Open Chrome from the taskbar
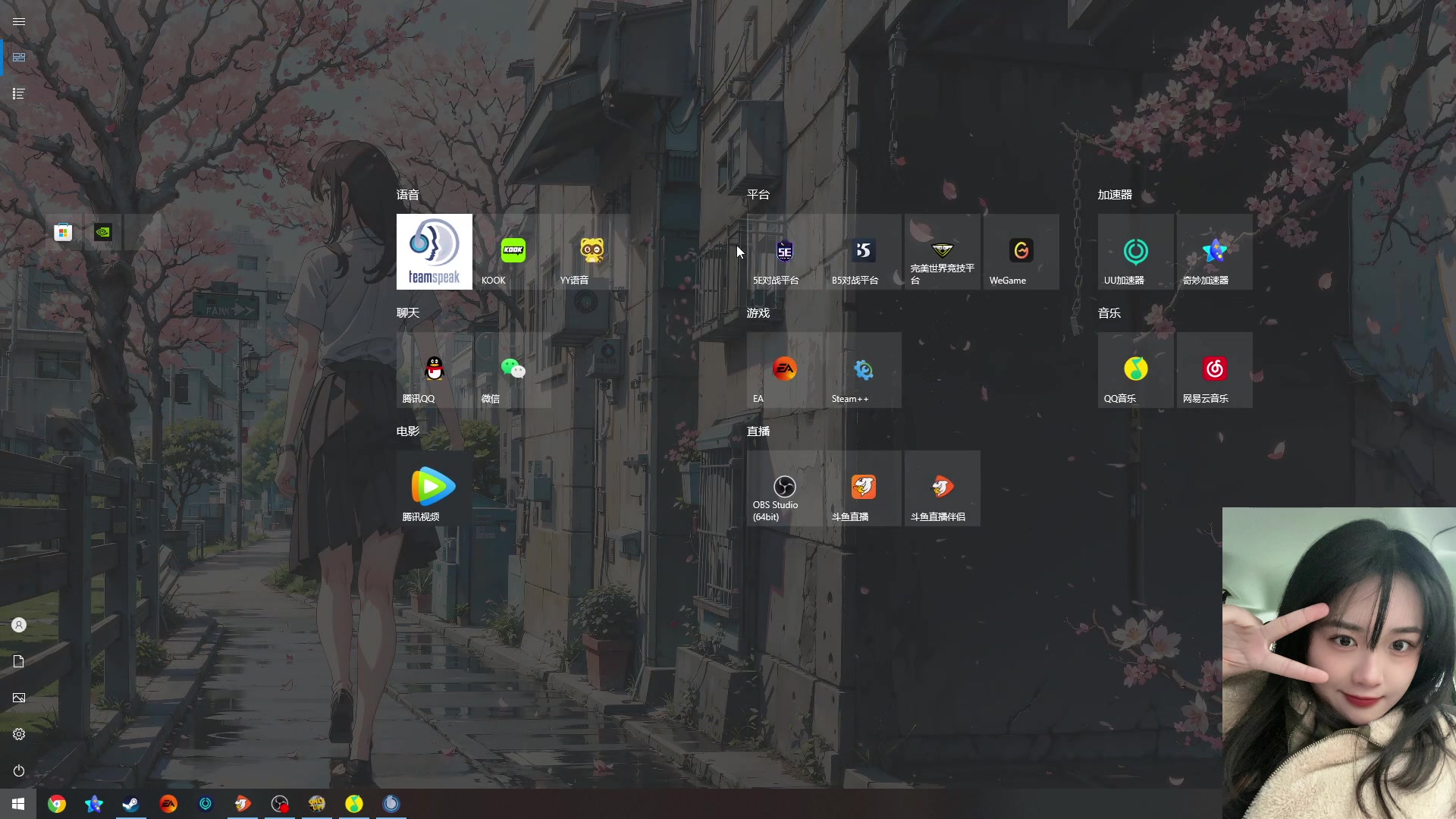Screen dimensions: 1456x819 click(x=57, y=804)
